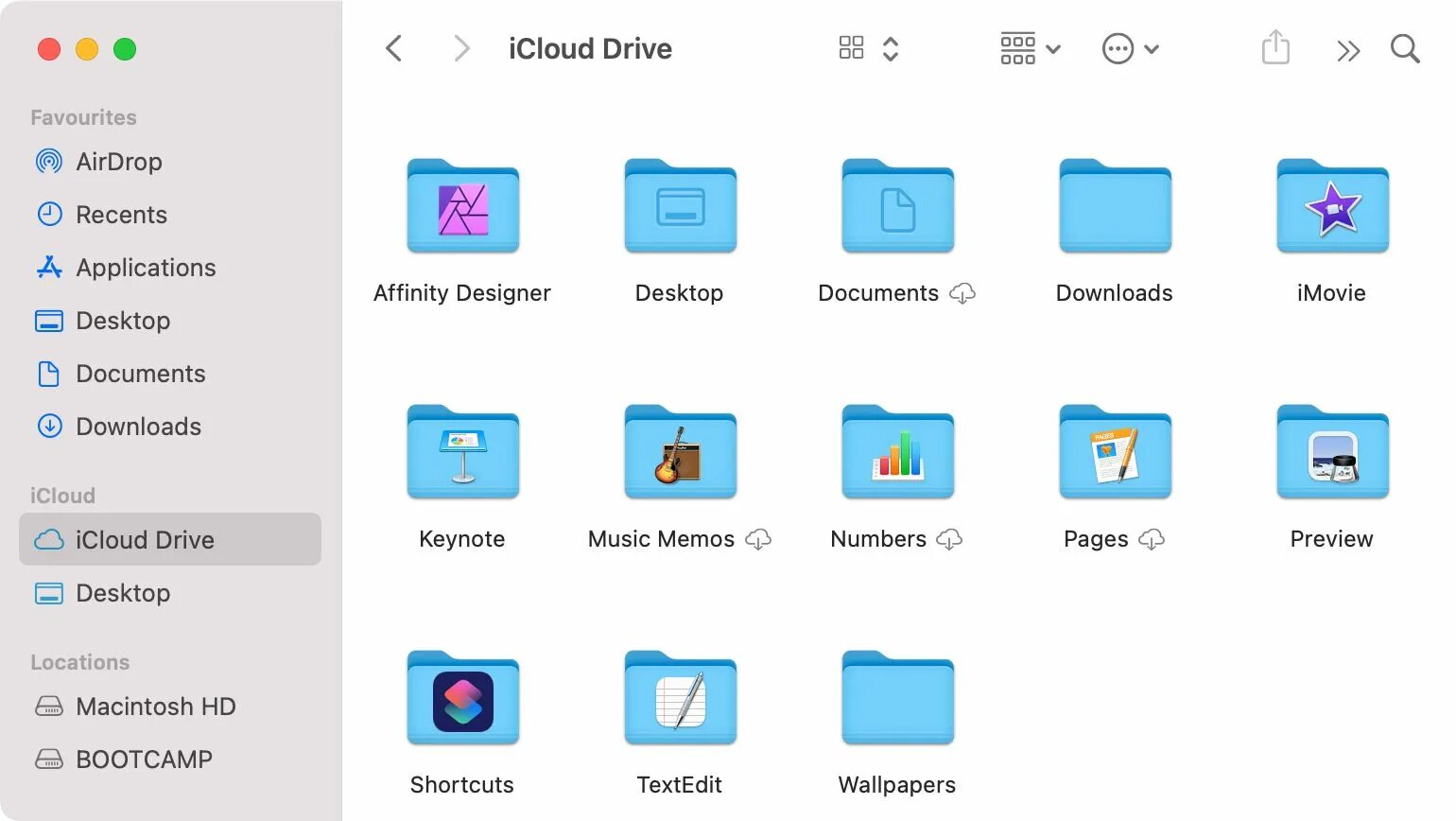Open the Documents folder icon in grid

(x=897, y=205)
